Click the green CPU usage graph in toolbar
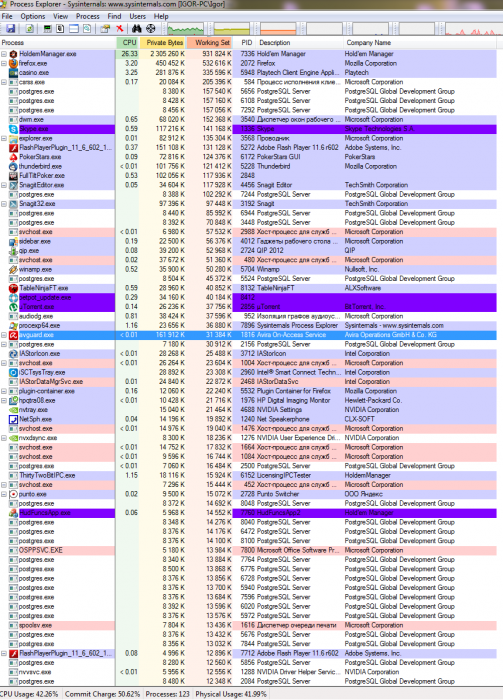This screenshot has height=700, width=503. click(186, 29)
